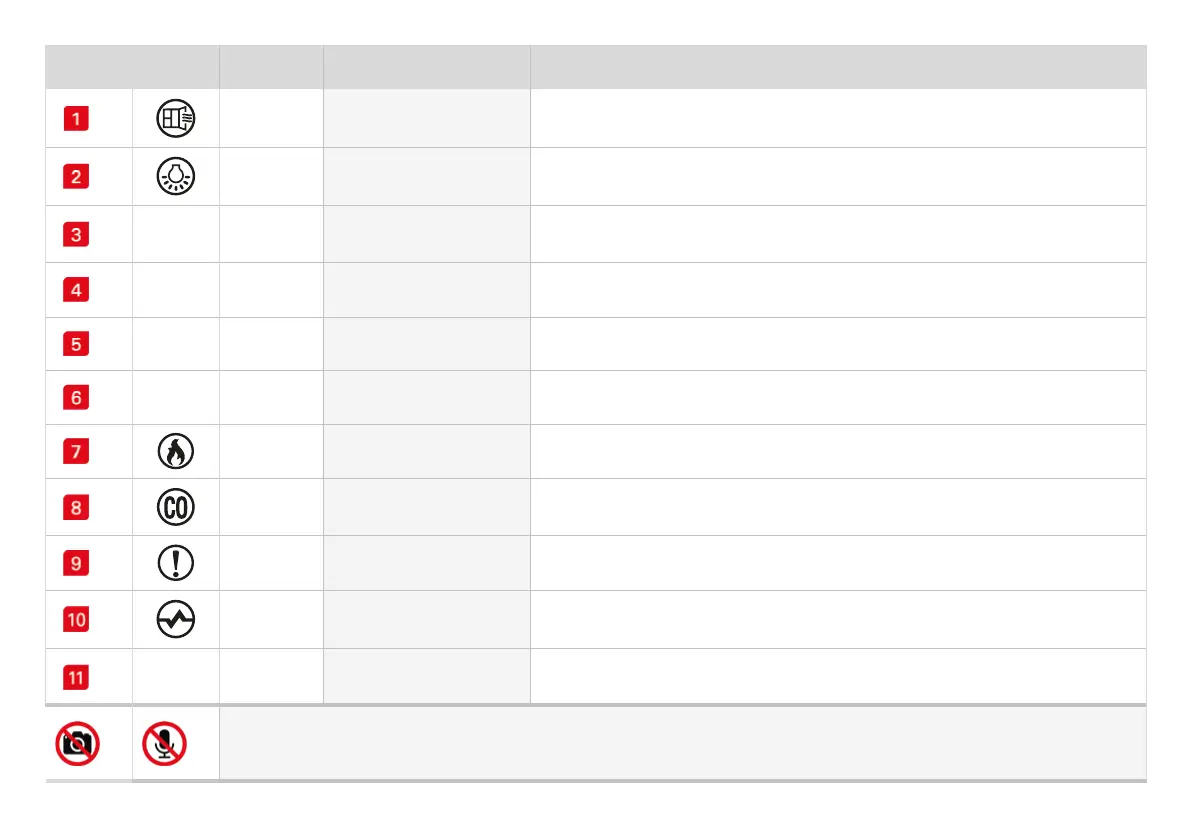Select the red number 4 badge
The image size is (1191, 839).
(x=77, y=291)
